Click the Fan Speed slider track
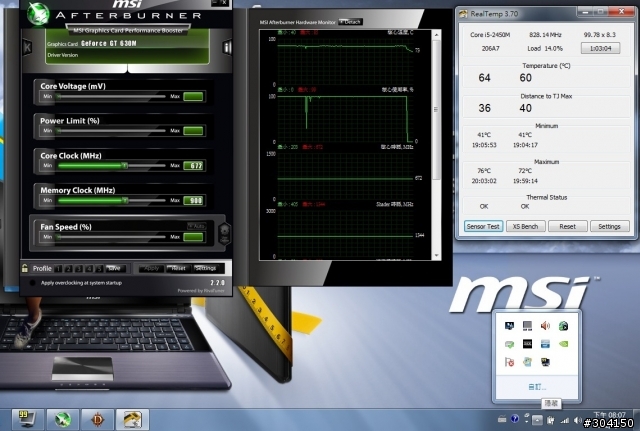This screenshot has height=431, width=640. (111, 237)
